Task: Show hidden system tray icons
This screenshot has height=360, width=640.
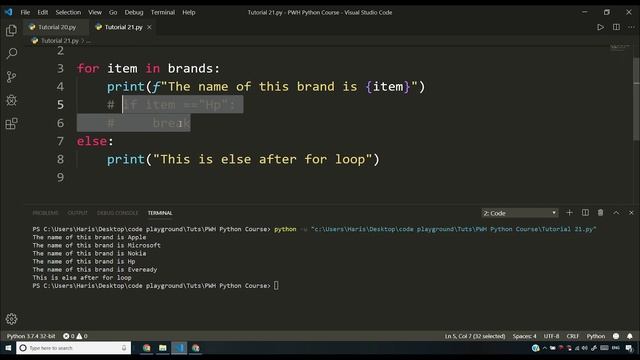Action: click(545, 348)
